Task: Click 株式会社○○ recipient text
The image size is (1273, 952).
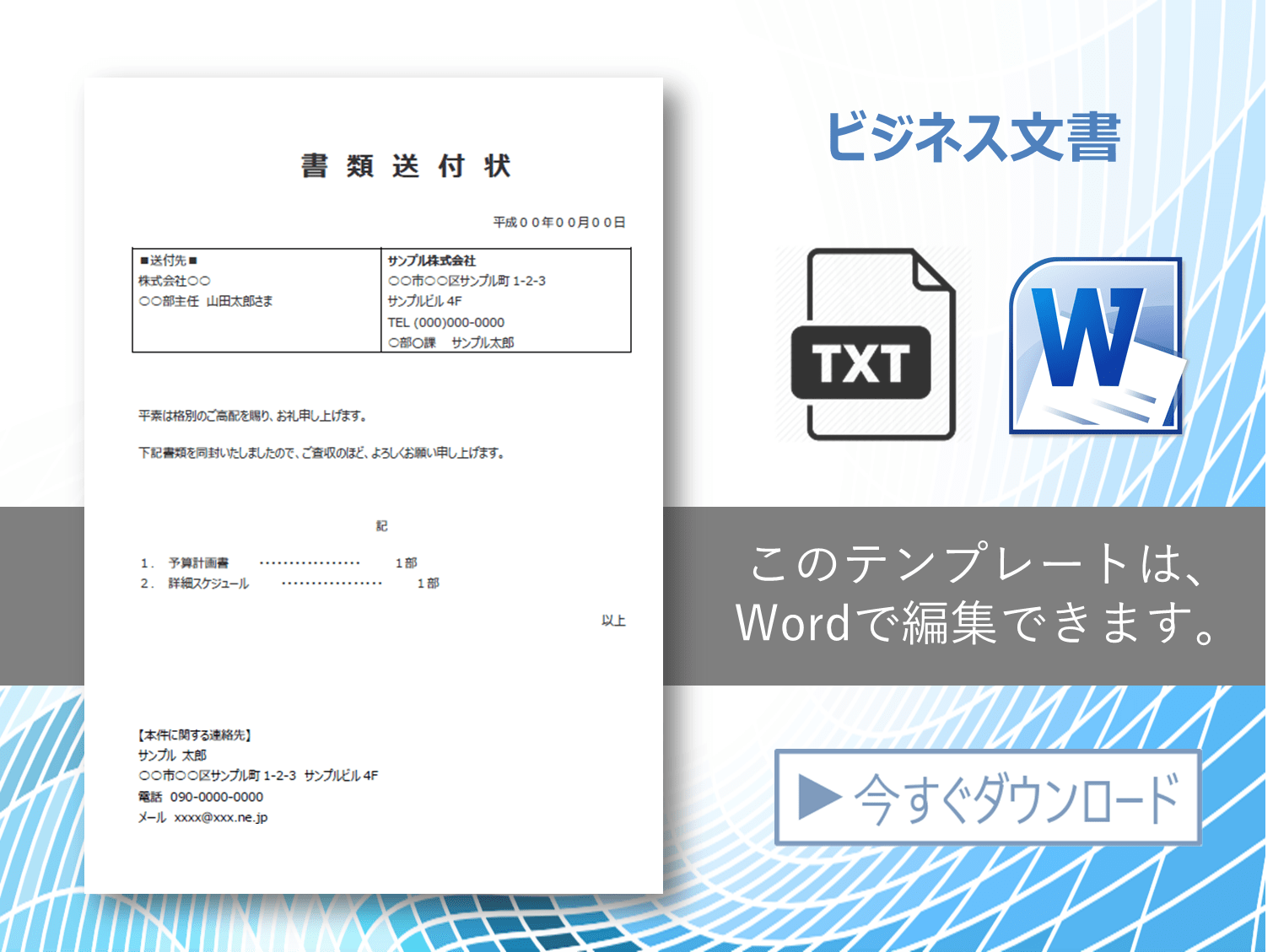Action: tap(175, 281)
